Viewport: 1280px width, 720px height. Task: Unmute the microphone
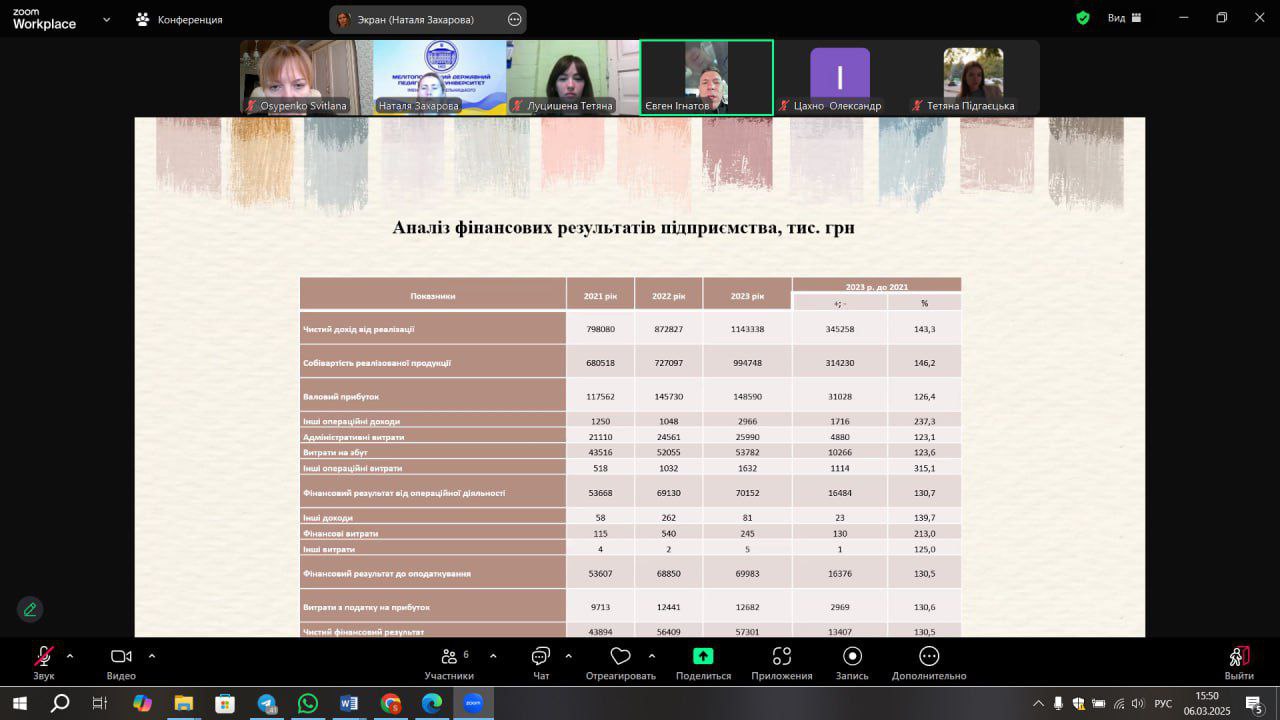pyautogui.click(x=44, y=657)
